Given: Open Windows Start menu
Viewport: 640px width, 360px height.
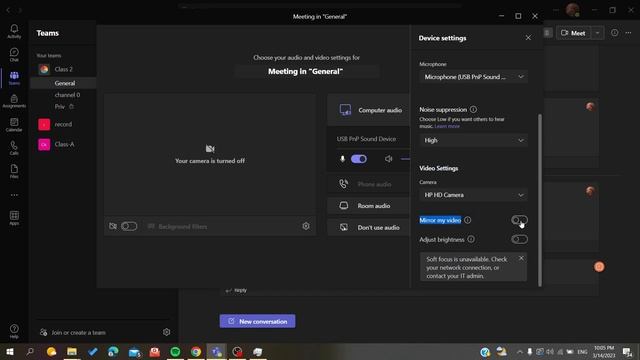Looking at the screenshot, I should 10,351.
